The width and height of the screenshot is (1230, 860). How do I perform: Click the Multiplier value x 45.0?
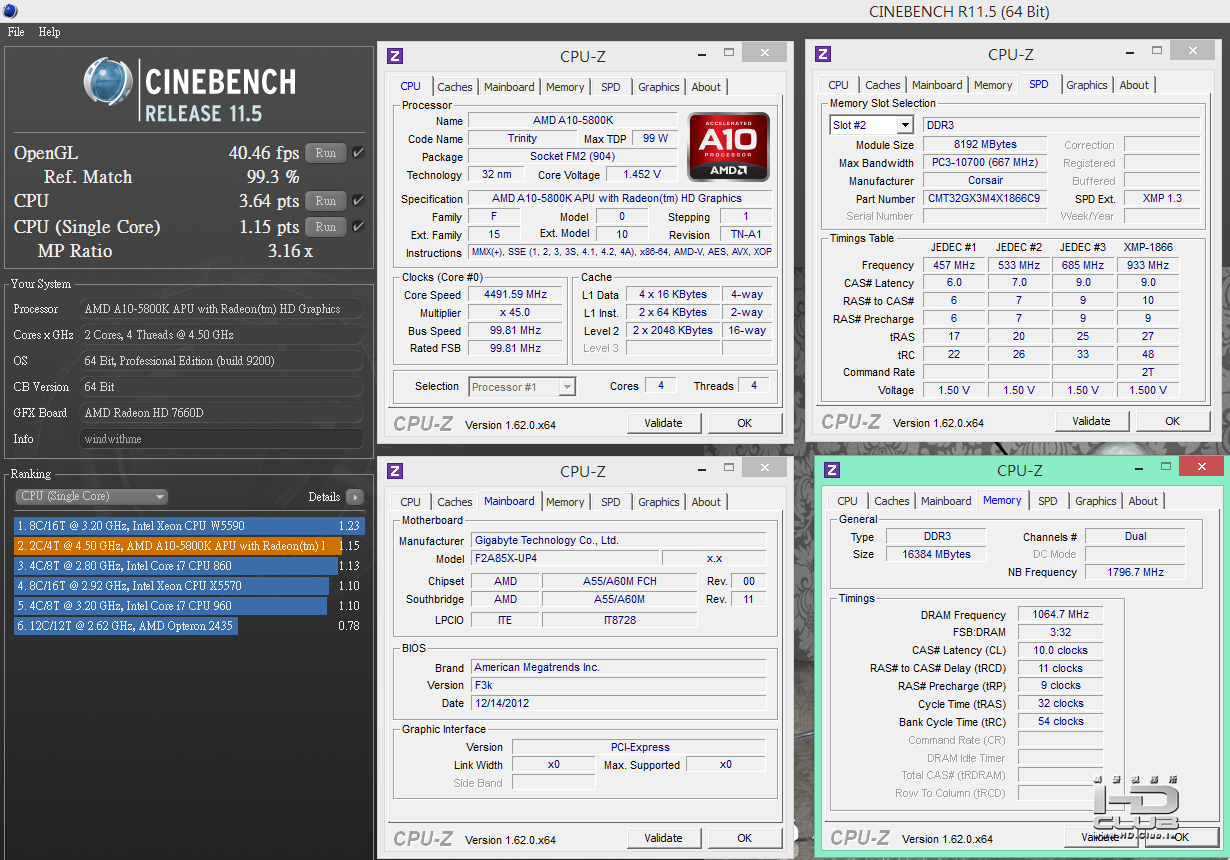pos(517,313)
